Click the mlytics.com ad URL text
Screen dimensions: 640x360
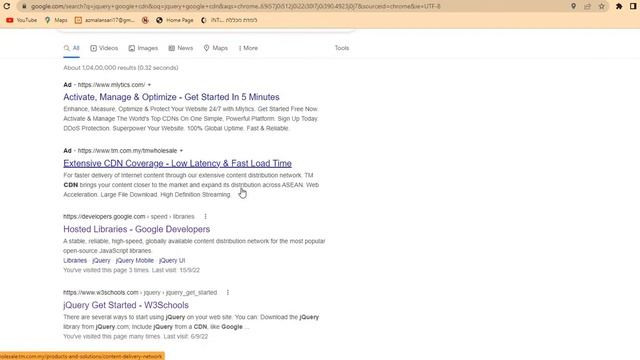(x=111, y=85)
